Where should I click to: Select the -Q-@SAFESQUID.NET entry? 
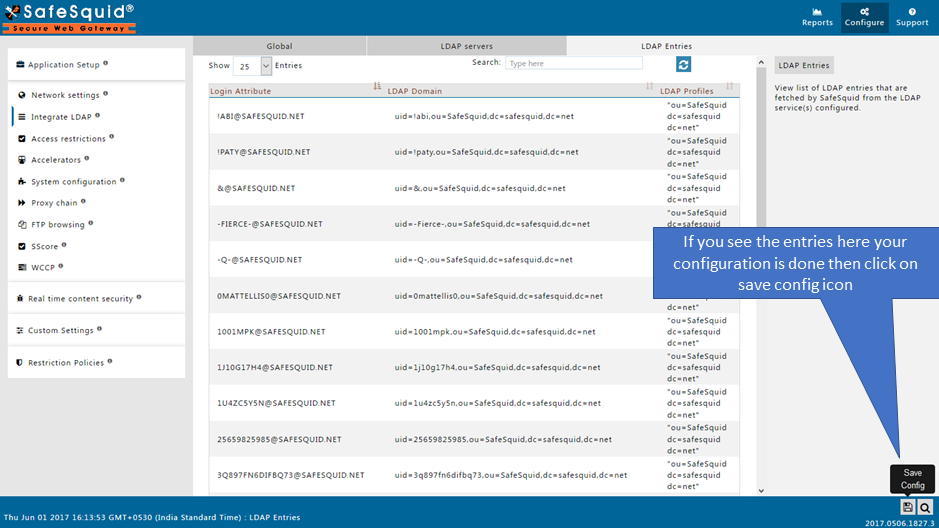(x=259, y=260)
